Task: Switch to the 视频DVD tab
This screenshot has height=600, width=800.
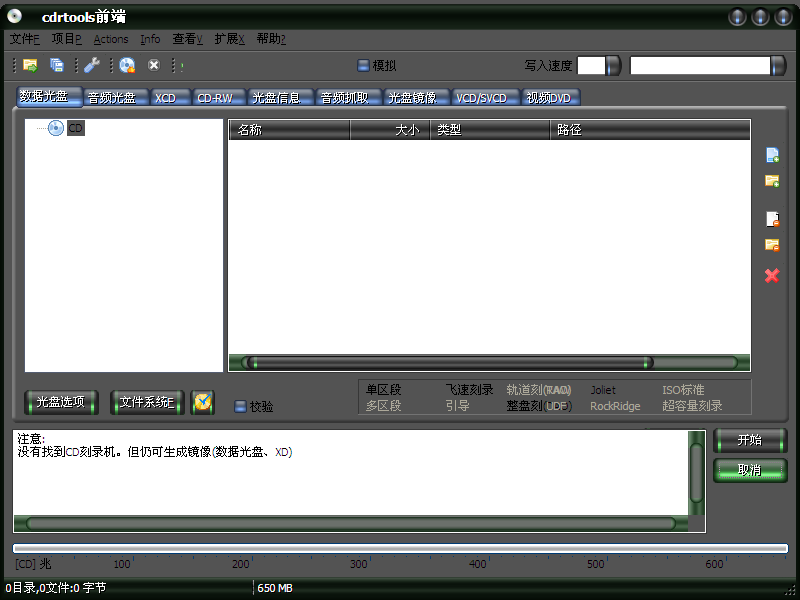Action: click(x=551, y=97)
